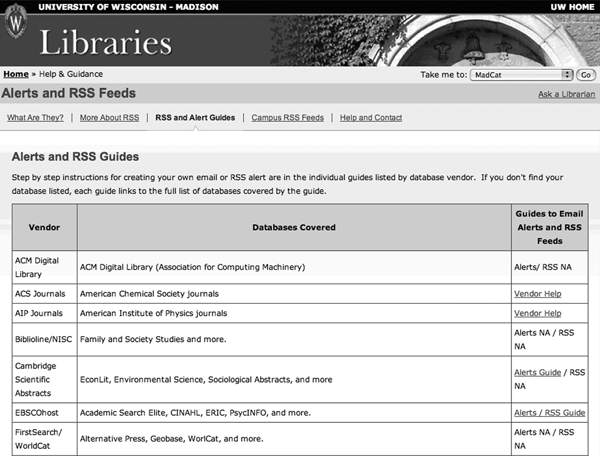600x456 pixels.
Task: Open Vendor Help for AIP Journals
Action: coord(537,313)
